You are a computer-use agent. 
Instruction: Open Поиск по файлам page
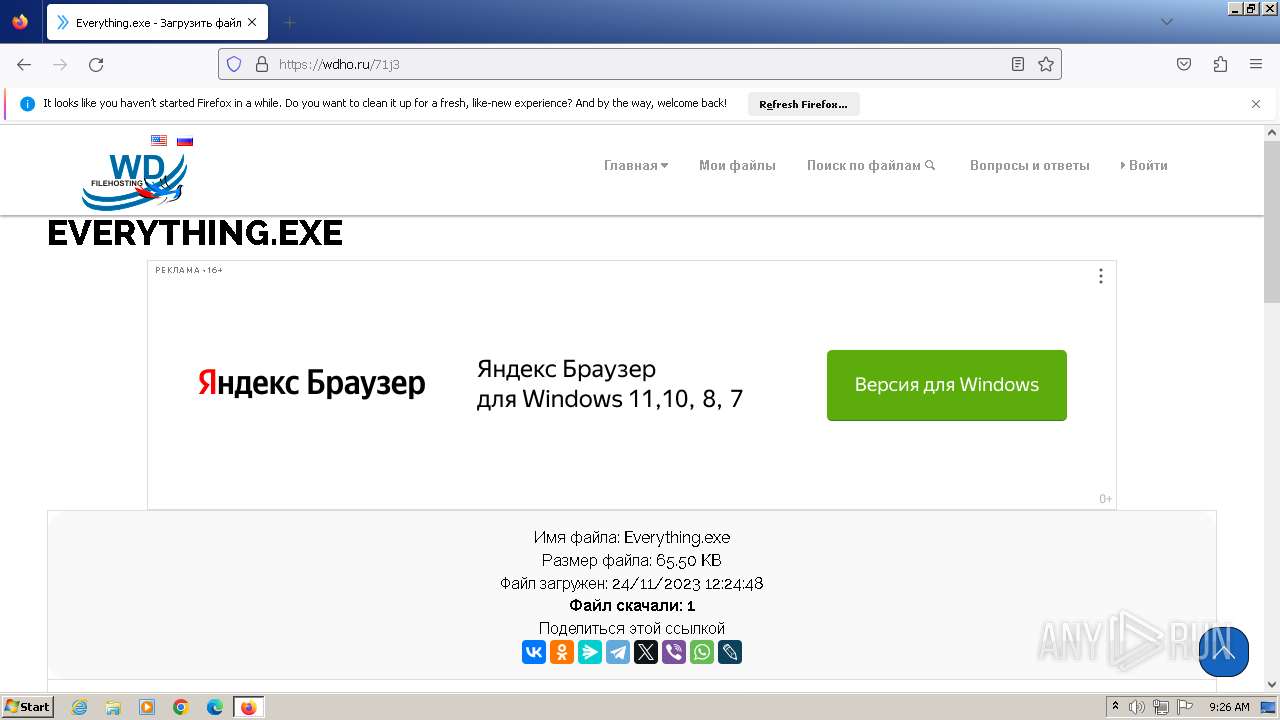pyautogui.click(x=871, y=165)
